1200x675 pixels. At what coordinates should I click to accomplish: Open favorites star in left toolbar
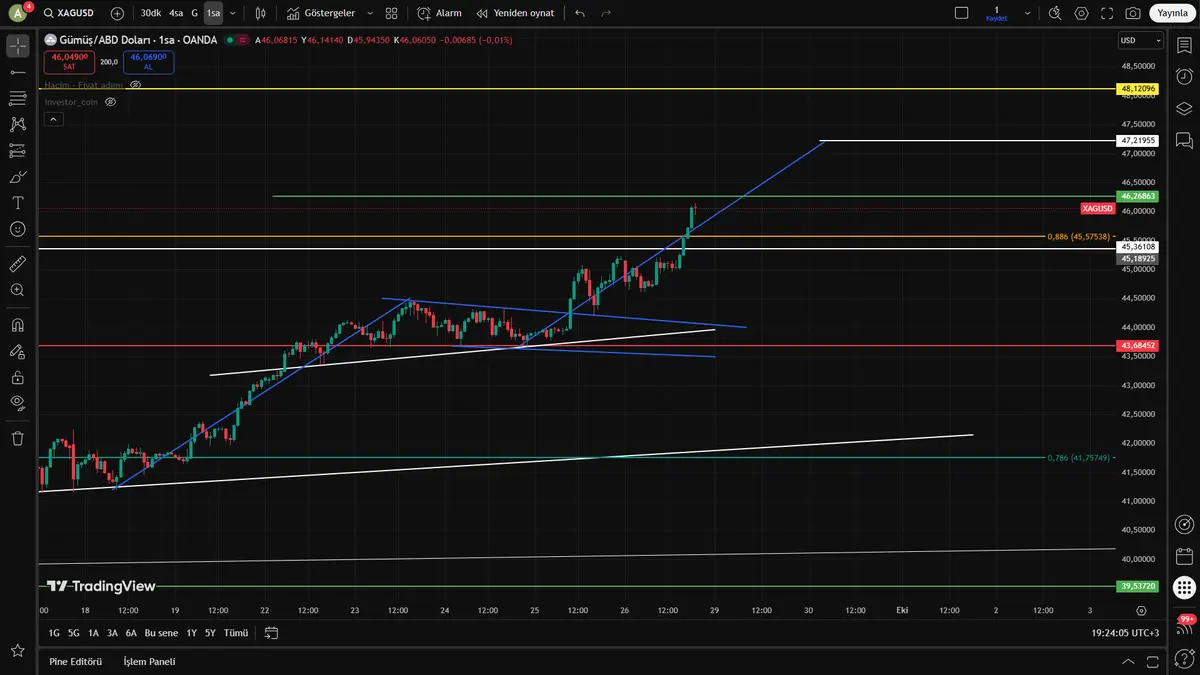(17, 651)
